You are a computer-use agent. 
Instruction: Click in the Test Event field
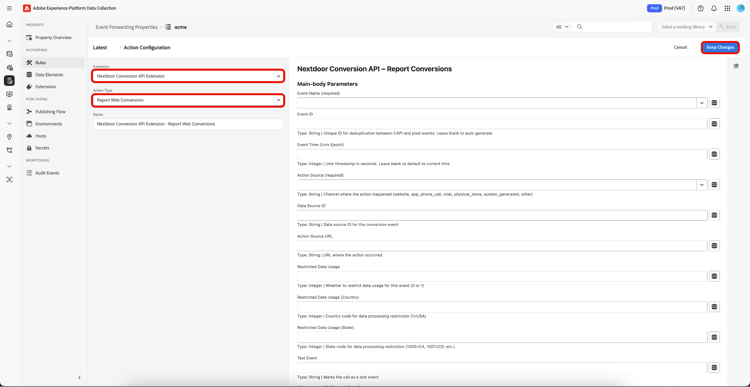tap(502, 367)
